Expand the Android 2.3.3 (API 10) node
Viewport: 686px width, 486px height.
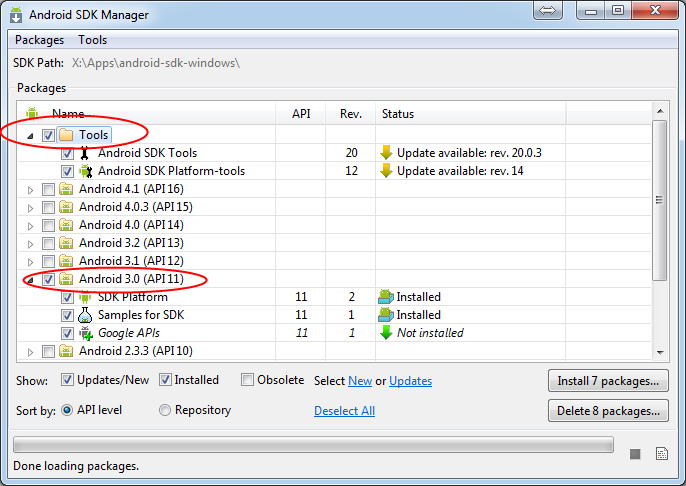[x=31, y=351]
